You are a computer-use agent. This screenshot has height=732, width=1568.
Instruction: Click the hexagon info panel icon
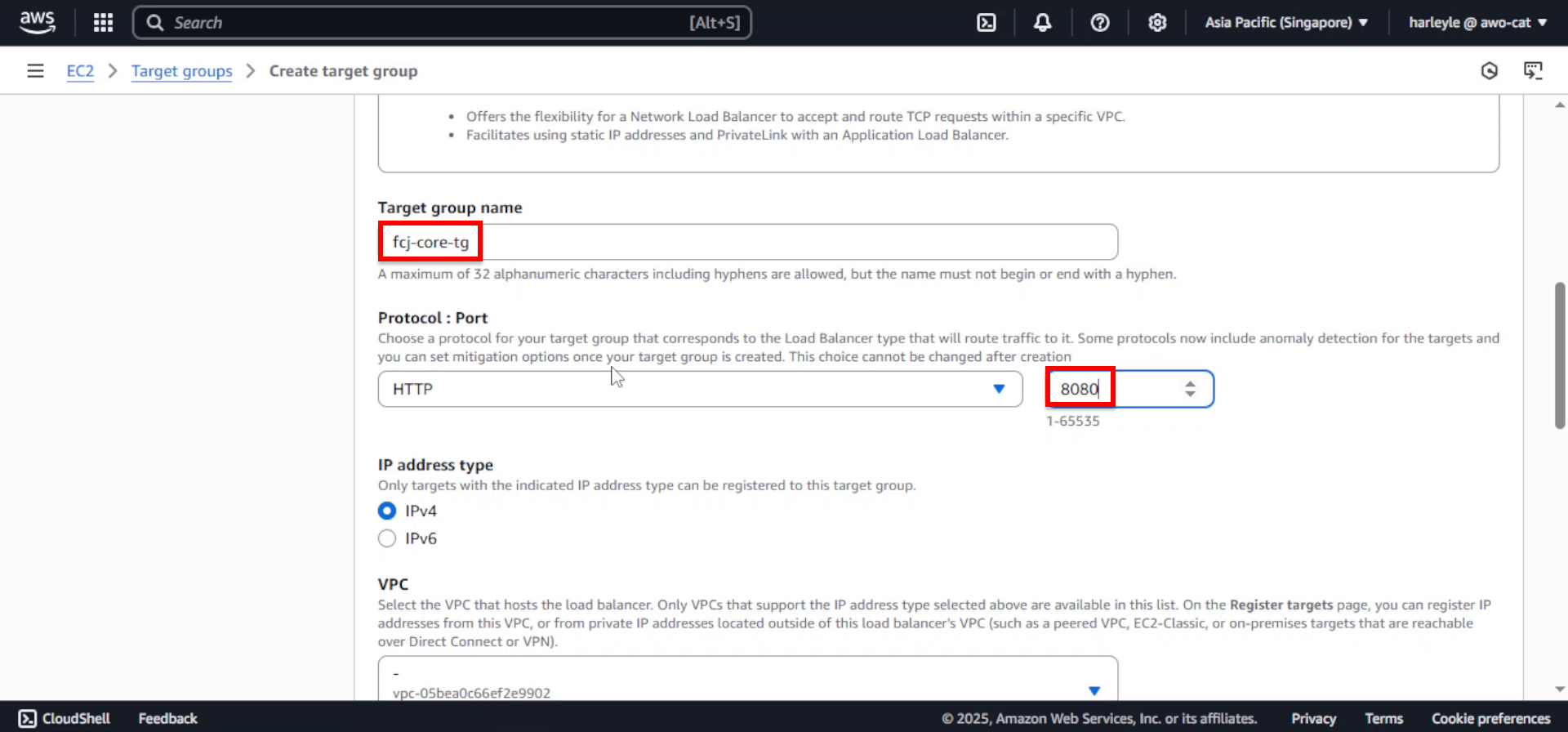1490,71
